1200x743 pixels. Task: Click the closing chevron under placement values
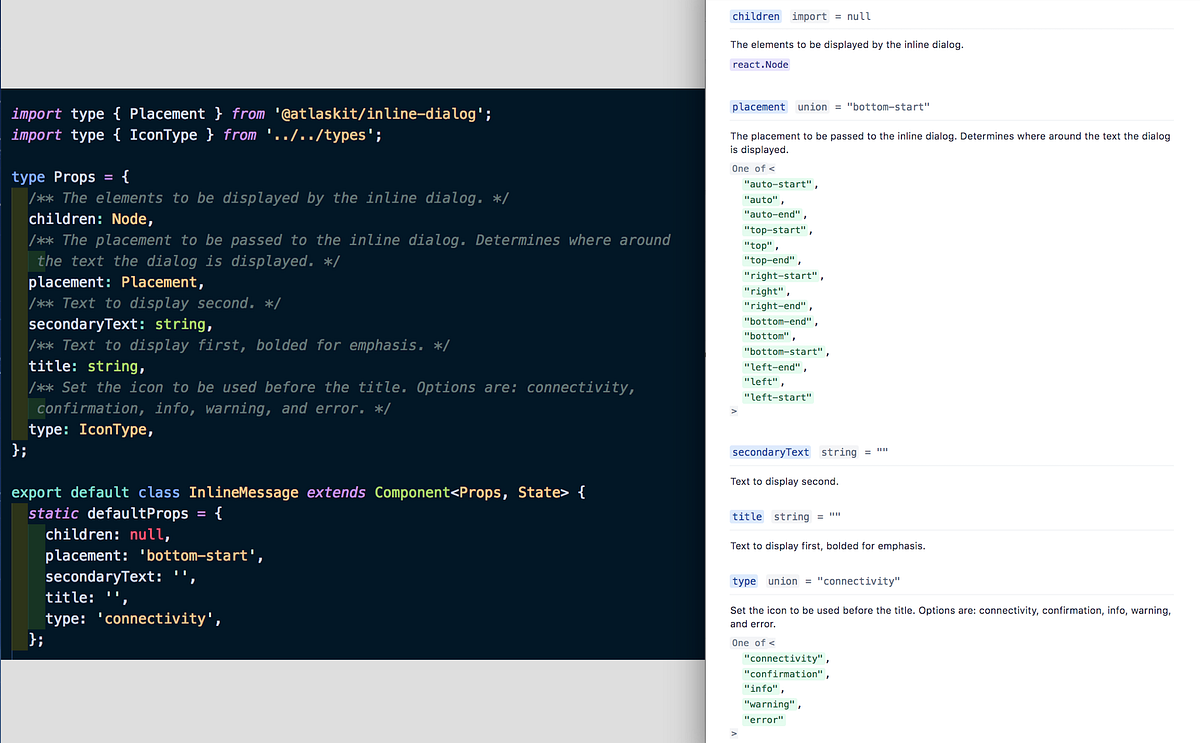point(733,411)
